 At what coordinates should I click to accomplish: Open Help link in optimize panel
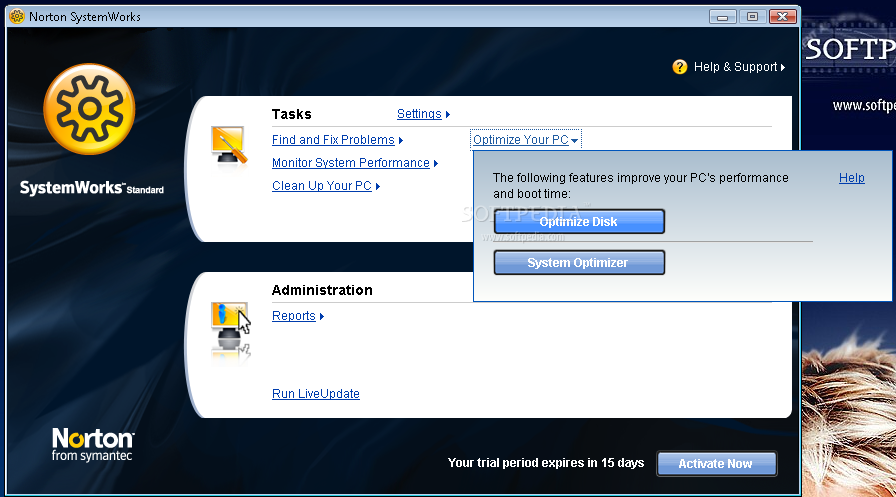[851, 178]
